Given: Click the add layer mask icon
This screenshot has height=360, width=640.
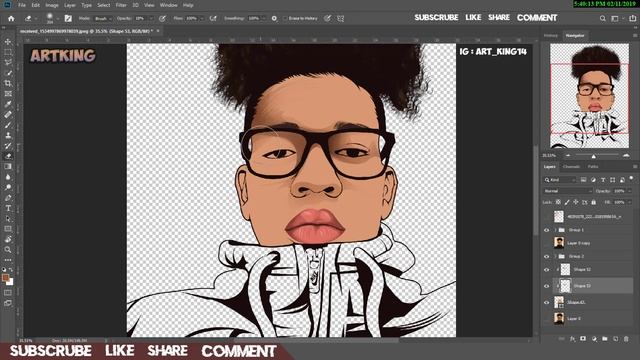Looking at the screenshot, I should pos(583,339).
